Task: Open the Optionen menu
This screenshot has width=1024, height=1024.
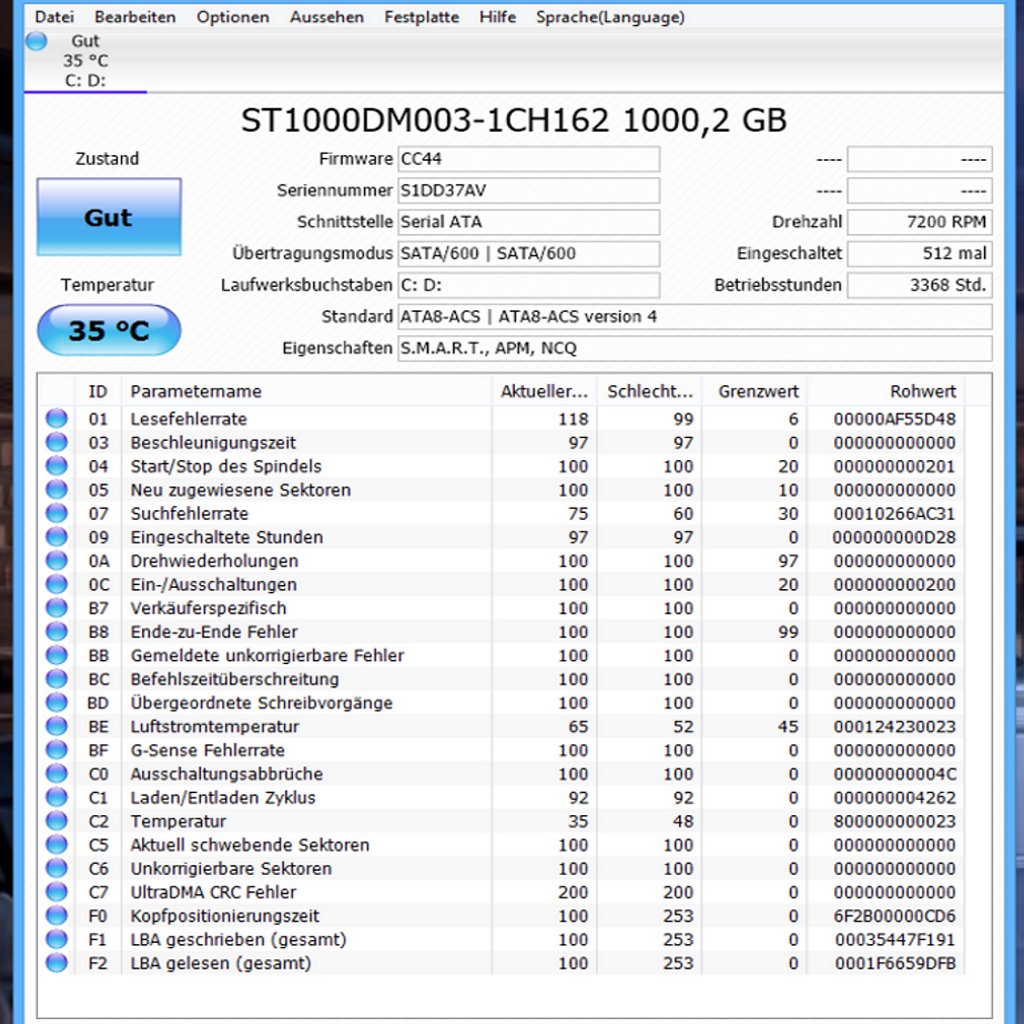Action: tap(233, 17)
